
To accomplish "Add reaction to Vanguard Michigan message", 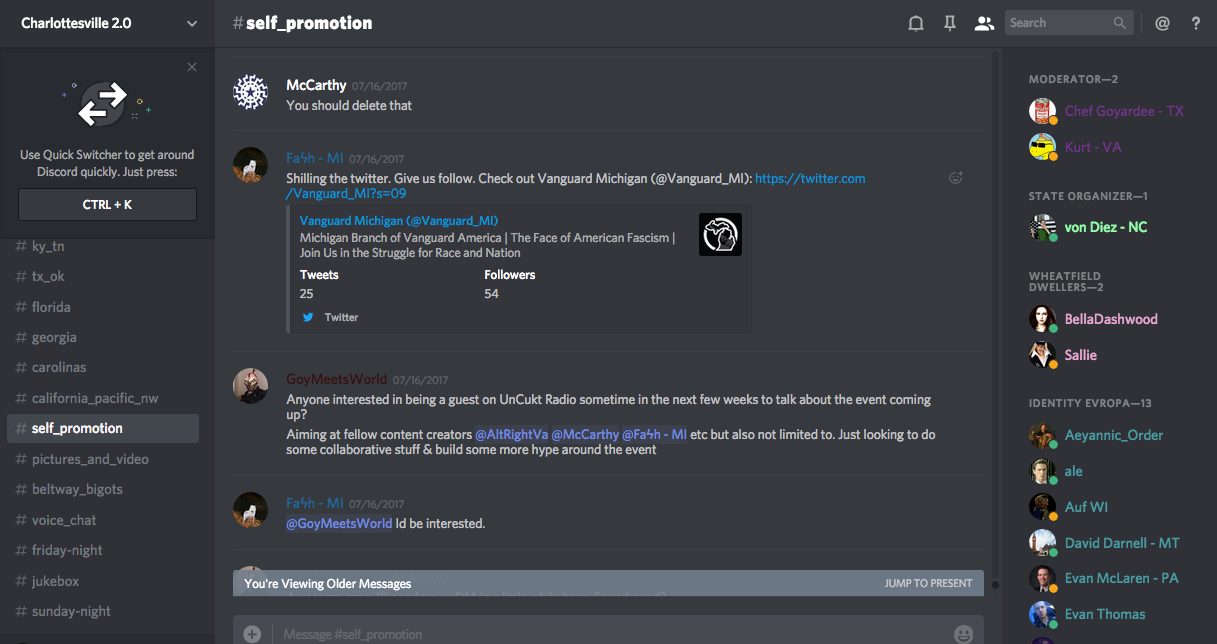I will click(x=956, y=178).
